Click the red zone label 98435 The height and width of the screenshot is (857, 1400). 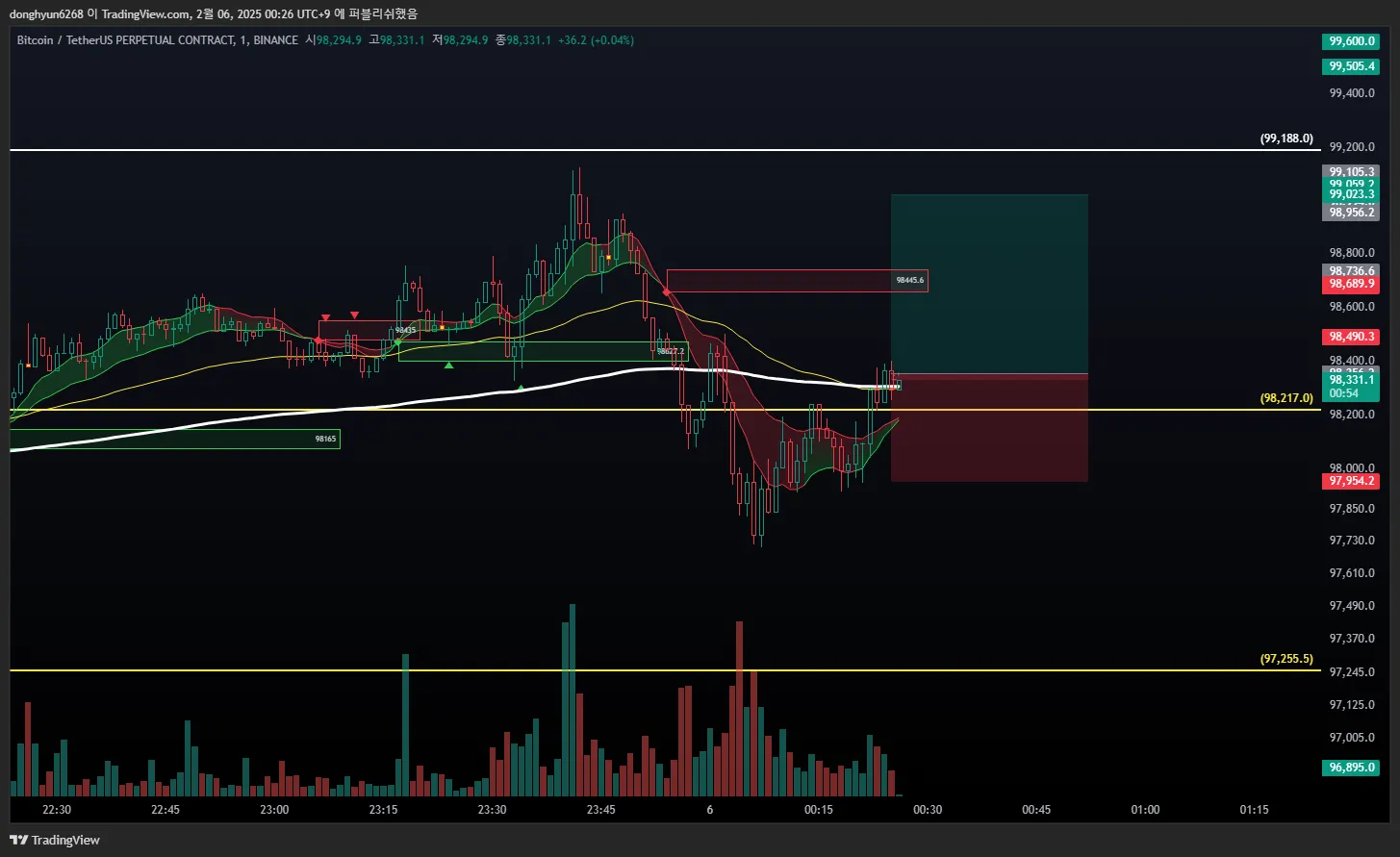[x=405, y=331]
